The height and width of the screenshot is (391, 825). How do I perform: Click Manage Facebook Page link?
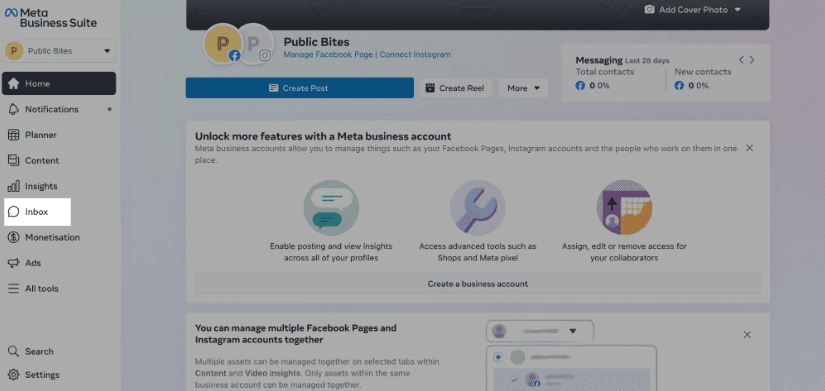tap(328, 54)
